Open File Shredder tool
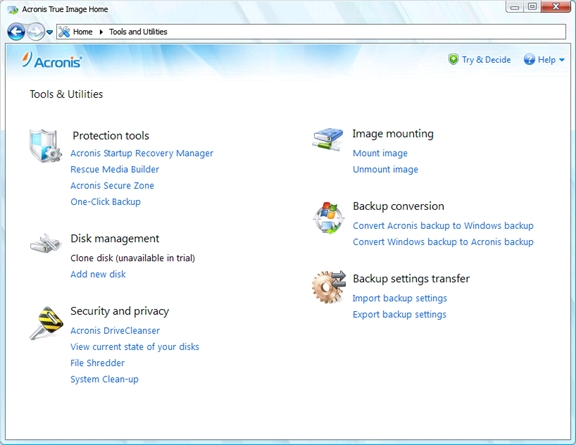 97,363
